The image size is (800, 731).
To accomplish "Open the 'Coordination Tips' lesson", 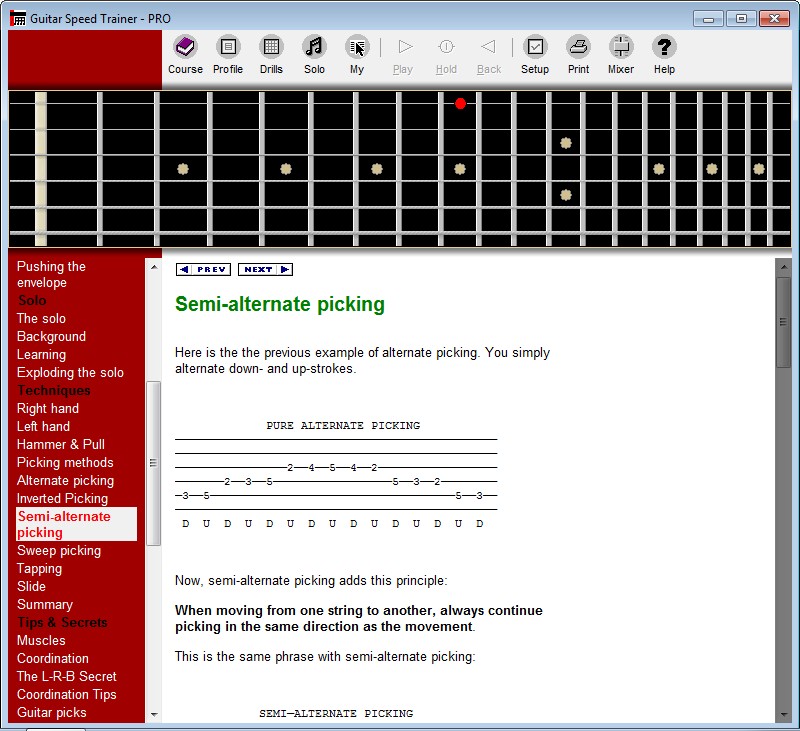I will (x=67, y=694).
